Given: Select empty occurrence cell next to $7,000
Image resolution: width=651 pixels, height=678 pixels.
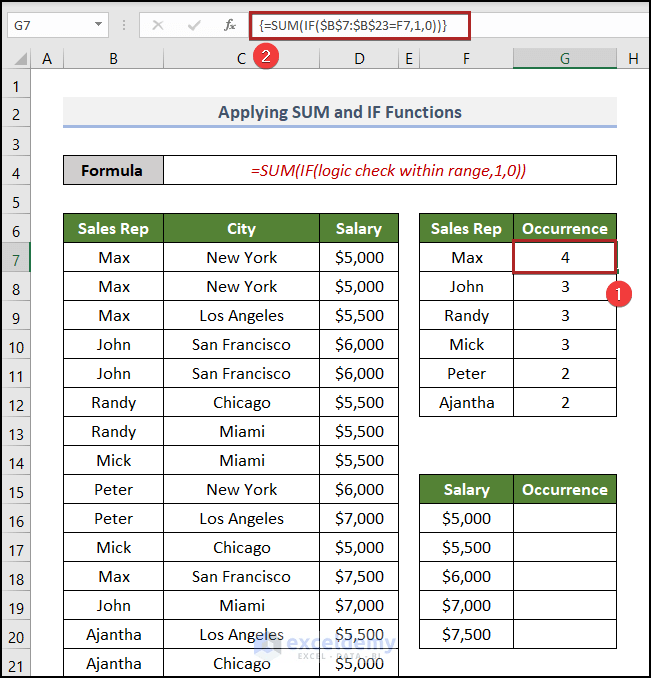Looking at the screenshot, I should (x=565, y=605).
